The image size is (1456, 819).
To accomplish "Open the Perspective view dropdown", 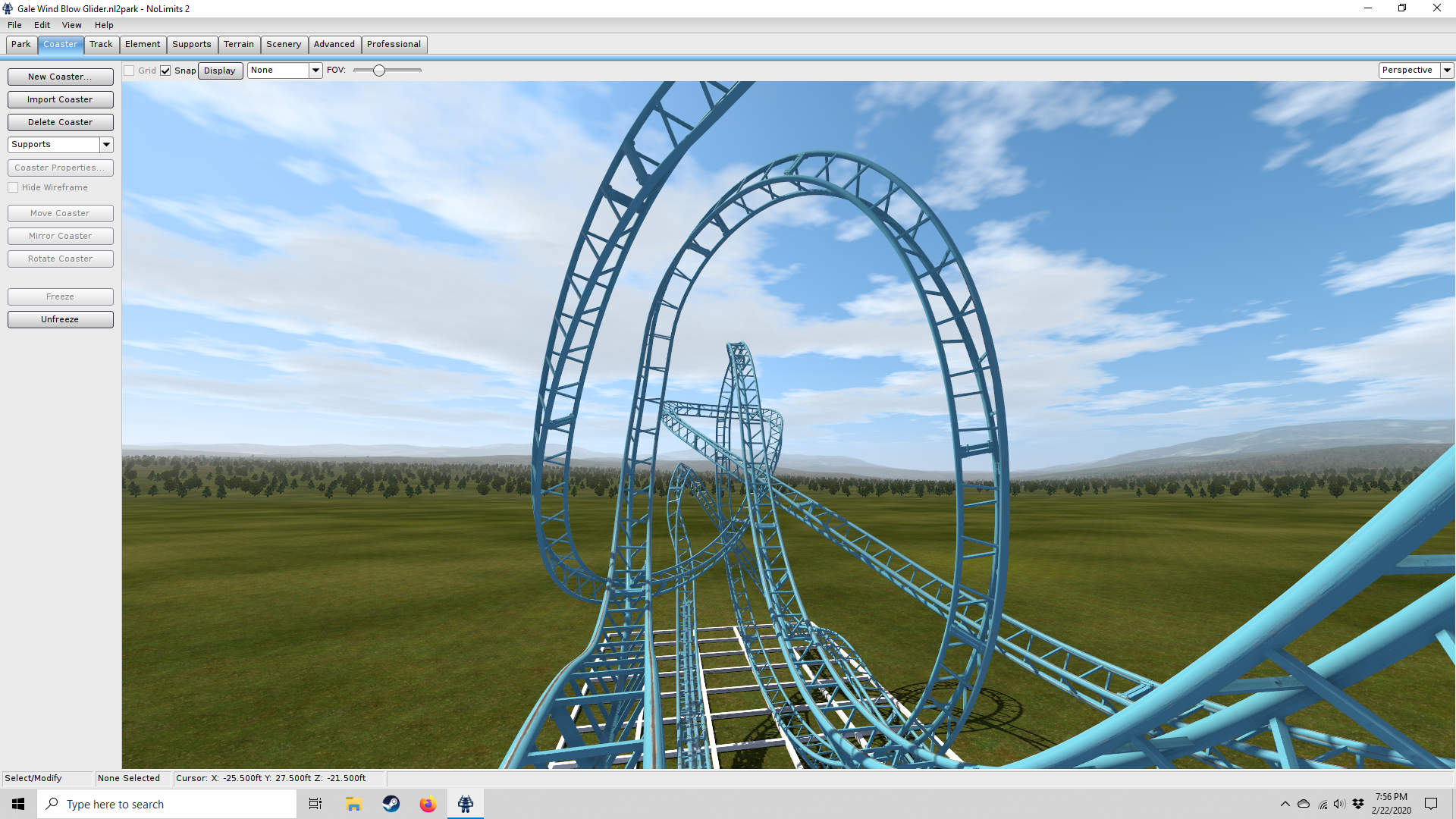I will point(1447,70).
